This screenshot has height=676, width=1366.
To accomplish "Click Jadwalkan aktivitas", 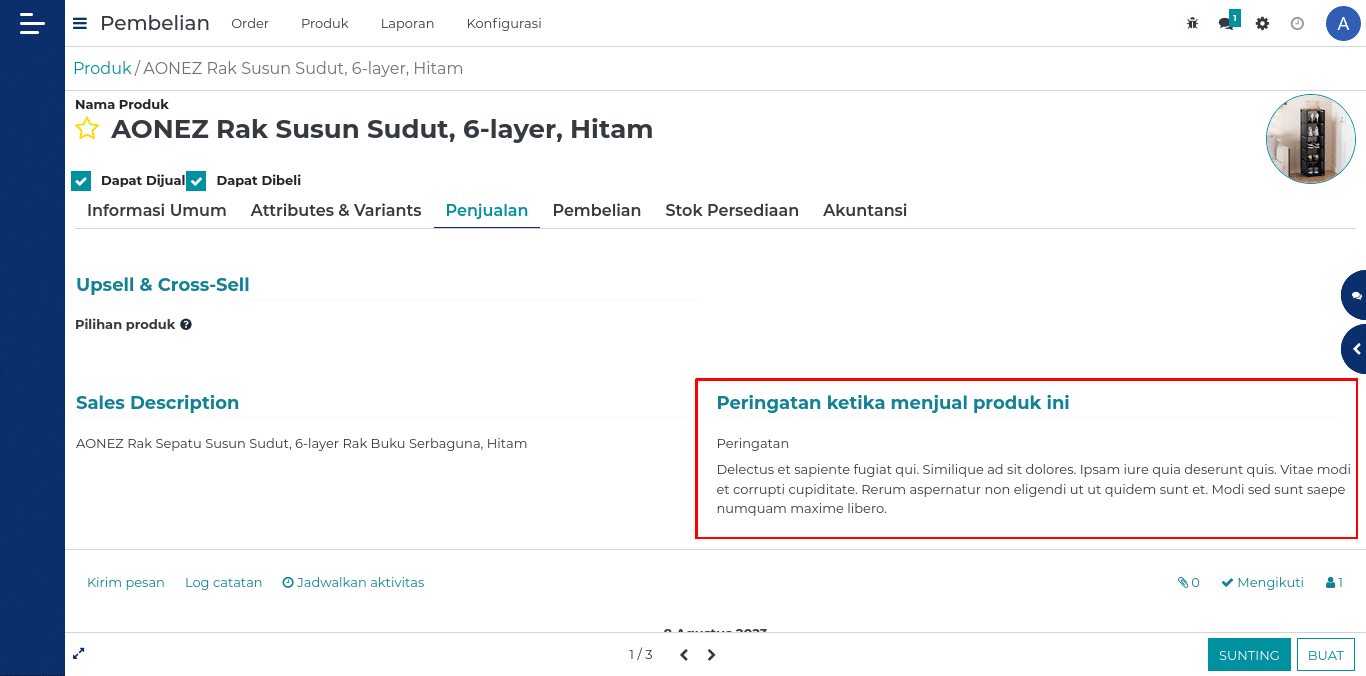I will click(353, 583).
